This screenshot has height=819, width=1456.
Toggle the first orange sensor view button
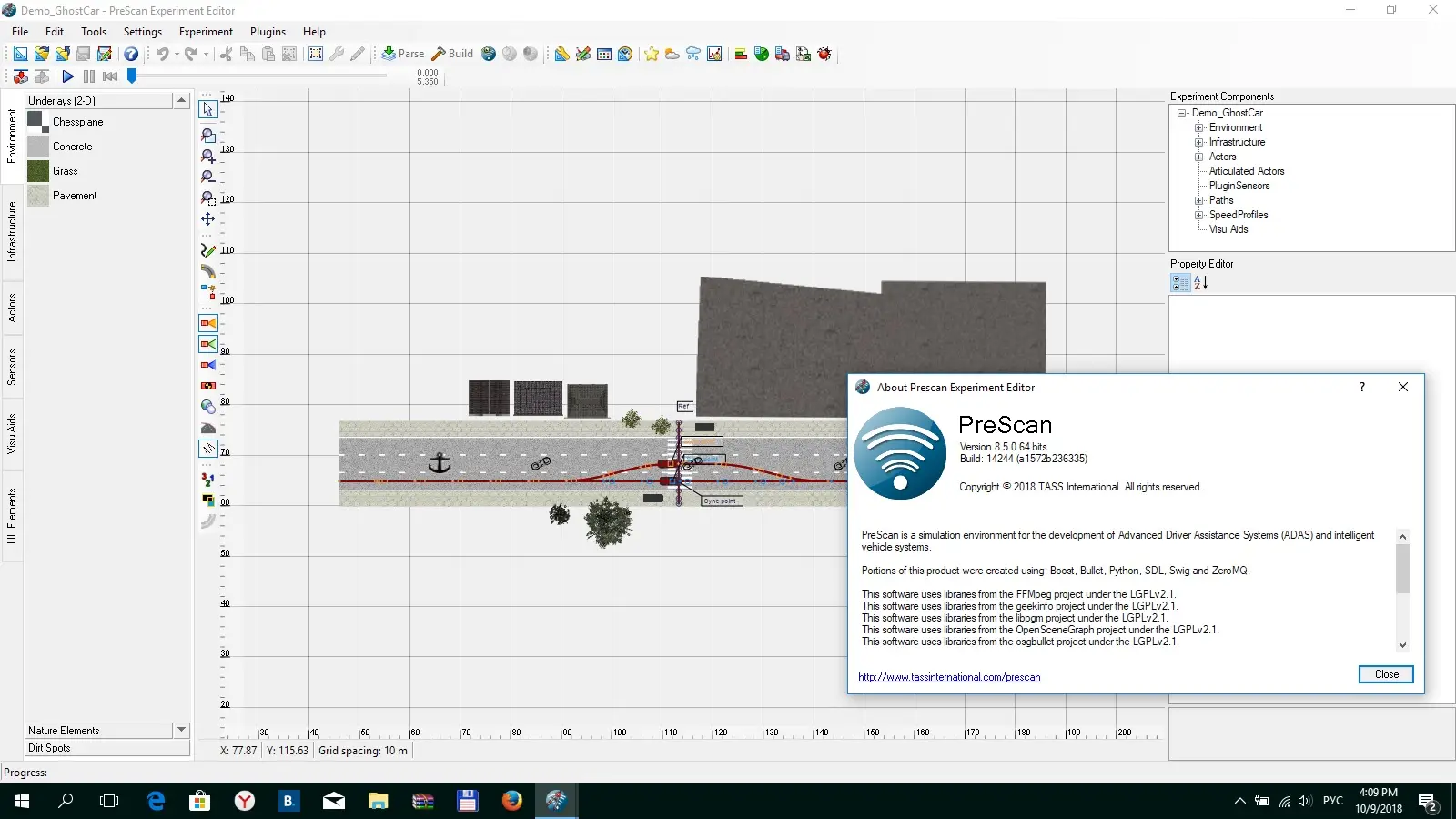pyautogui.click(x=208, y=323)
